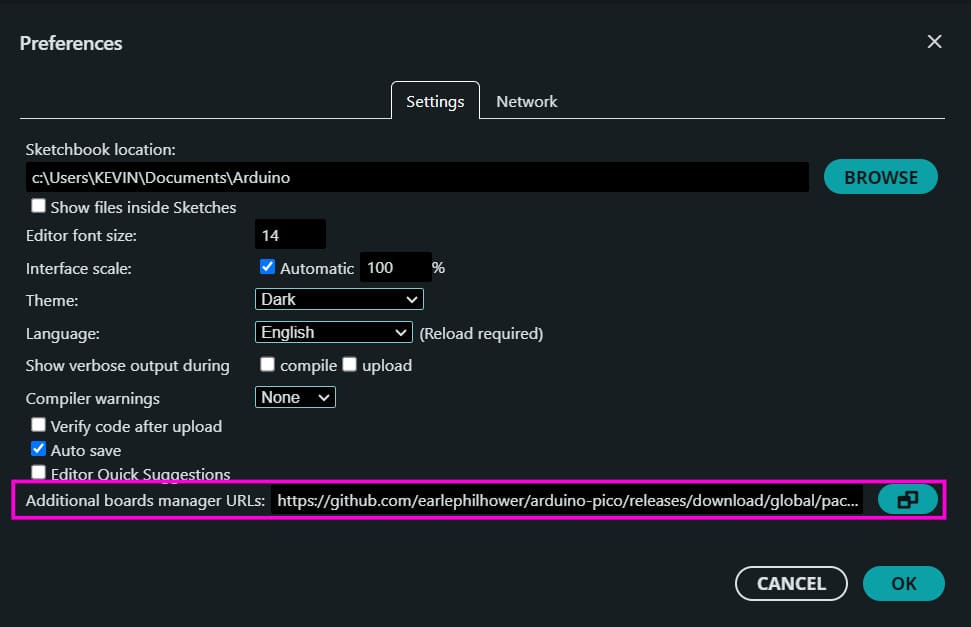
Task: Dismiss changes with CANCEL
Action: [791, 583]
